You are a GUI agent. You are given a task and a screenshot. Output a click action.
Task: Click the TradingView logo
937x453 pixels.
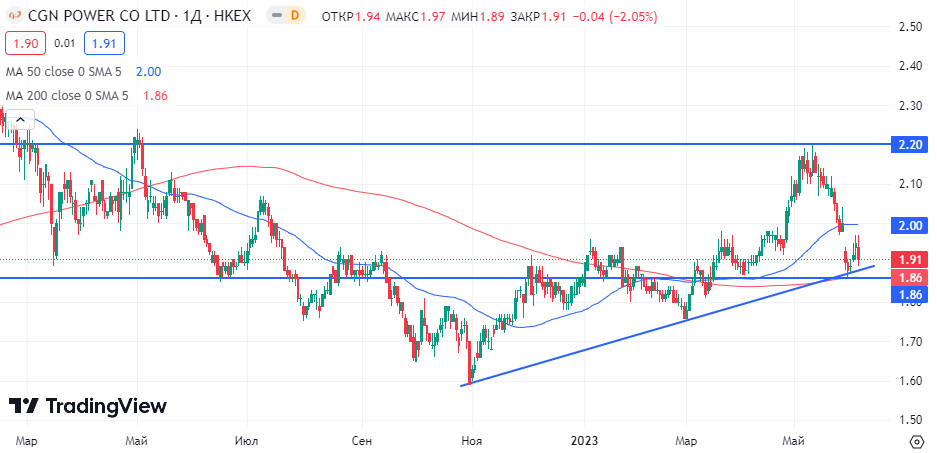pos(88,406)
